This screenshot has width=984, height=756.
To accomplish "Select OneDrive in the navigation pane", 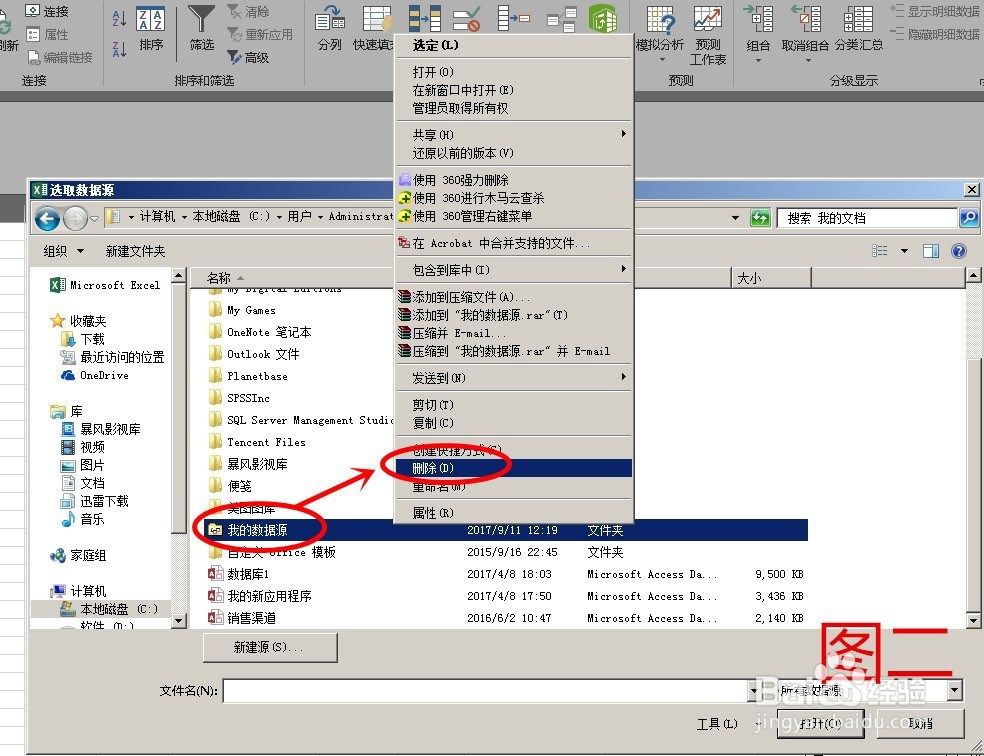I will coord(95,375).
